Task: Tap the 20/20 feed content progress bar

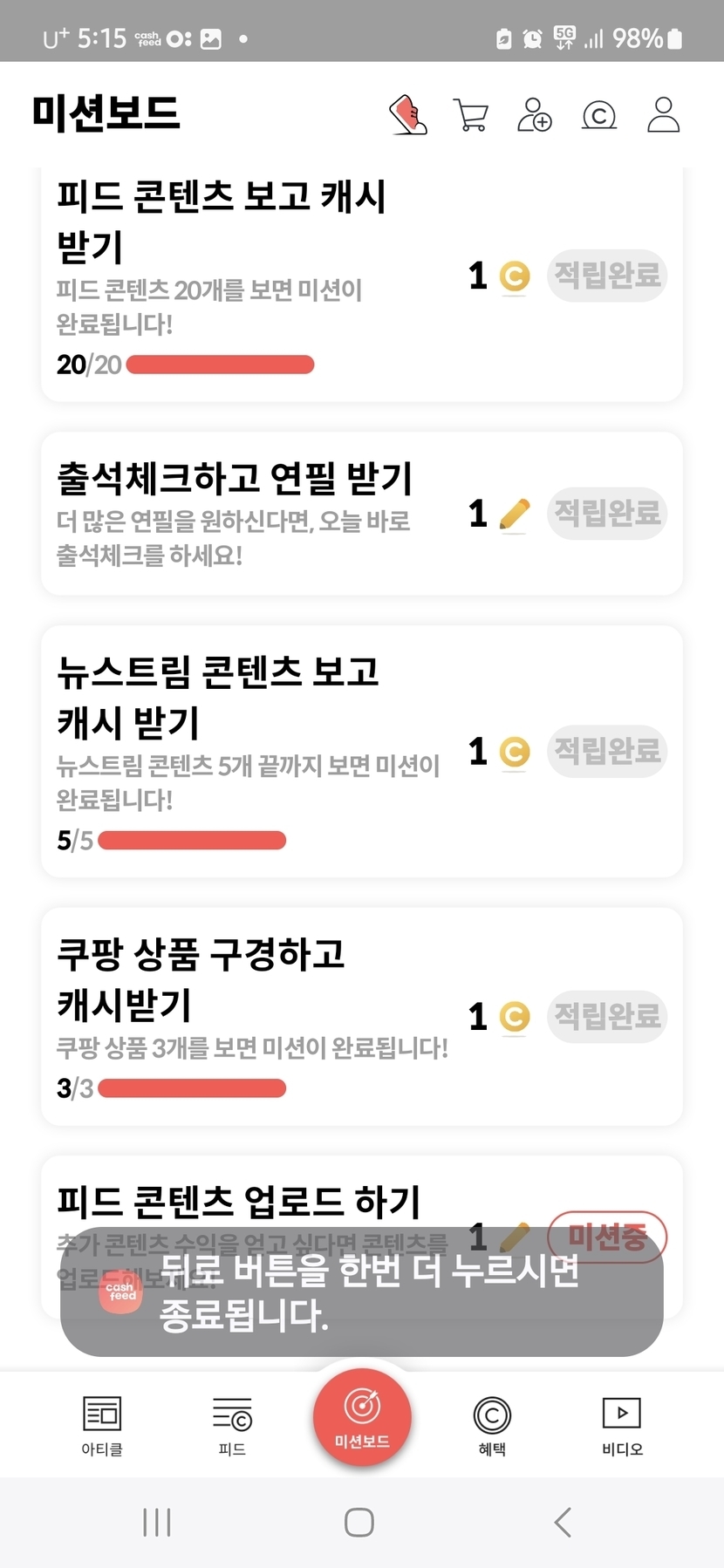Action: click(x=220, y=365)
